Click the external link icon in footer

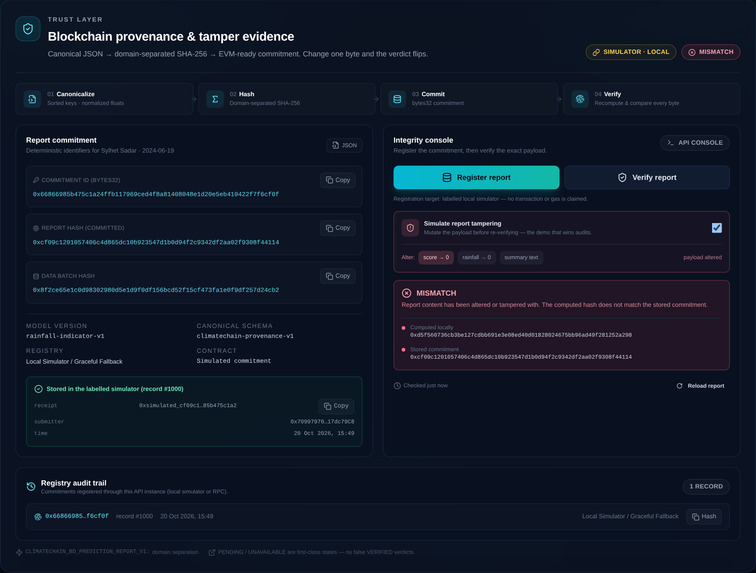pyautogui.click(x=212, y=552)
